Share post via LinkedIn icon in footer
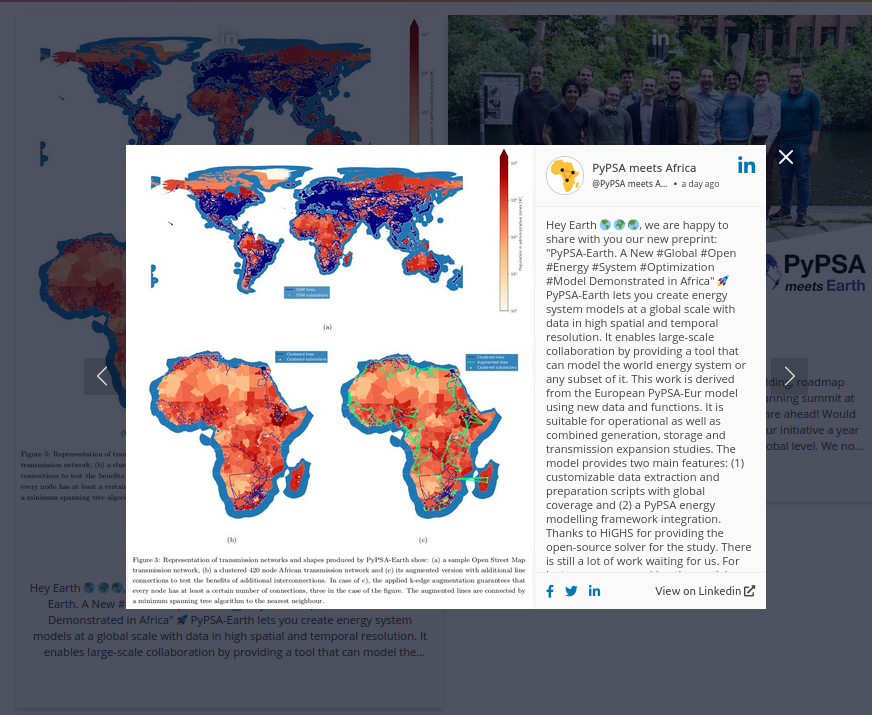 [x=594, y=591]
